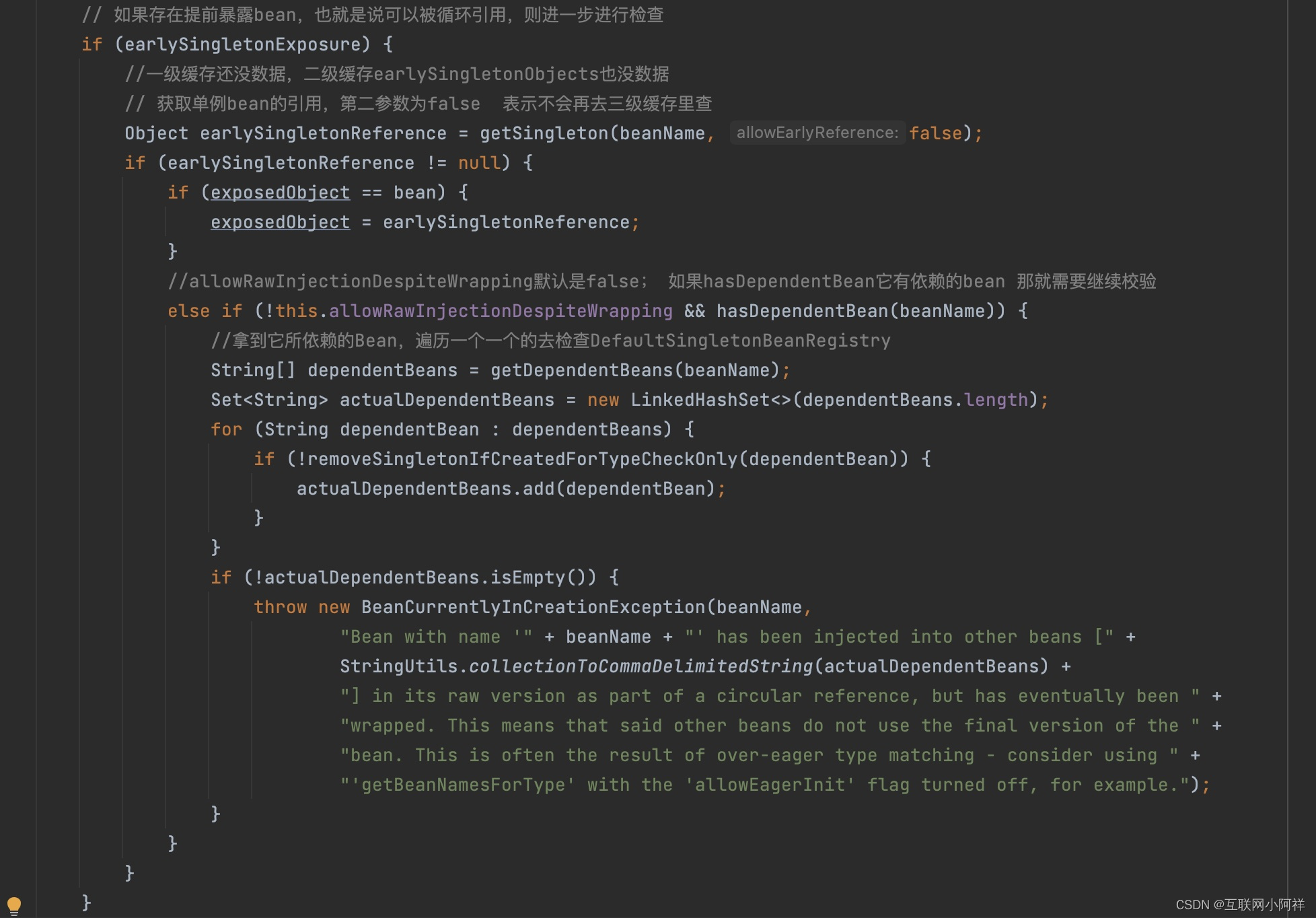The width and height of the screenshot is (1316, 918).
Task: Click string 'in its raw version' line
Action: click(770, 696)
